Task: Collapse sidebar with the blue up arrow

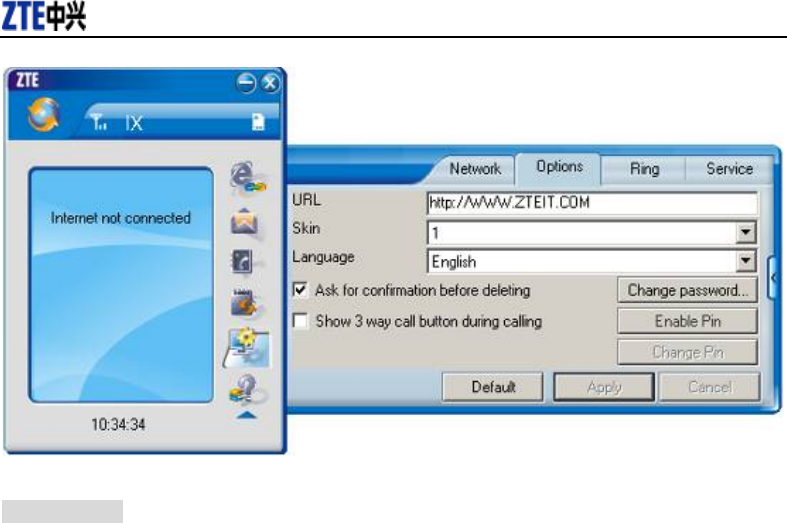Action: pyautogui.click(x=246, y=415)
